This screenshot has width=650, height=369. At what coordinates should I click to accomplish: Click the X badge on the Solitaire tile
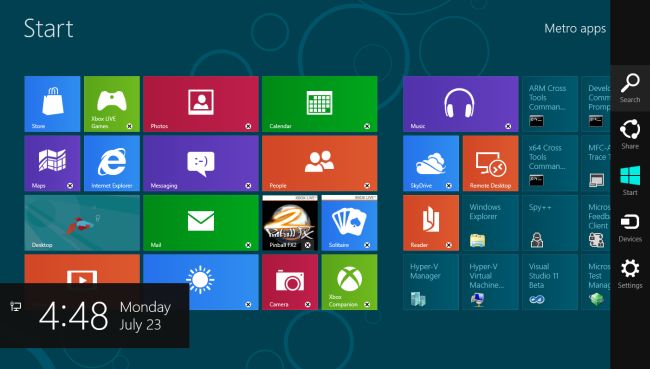pos(367,245)
